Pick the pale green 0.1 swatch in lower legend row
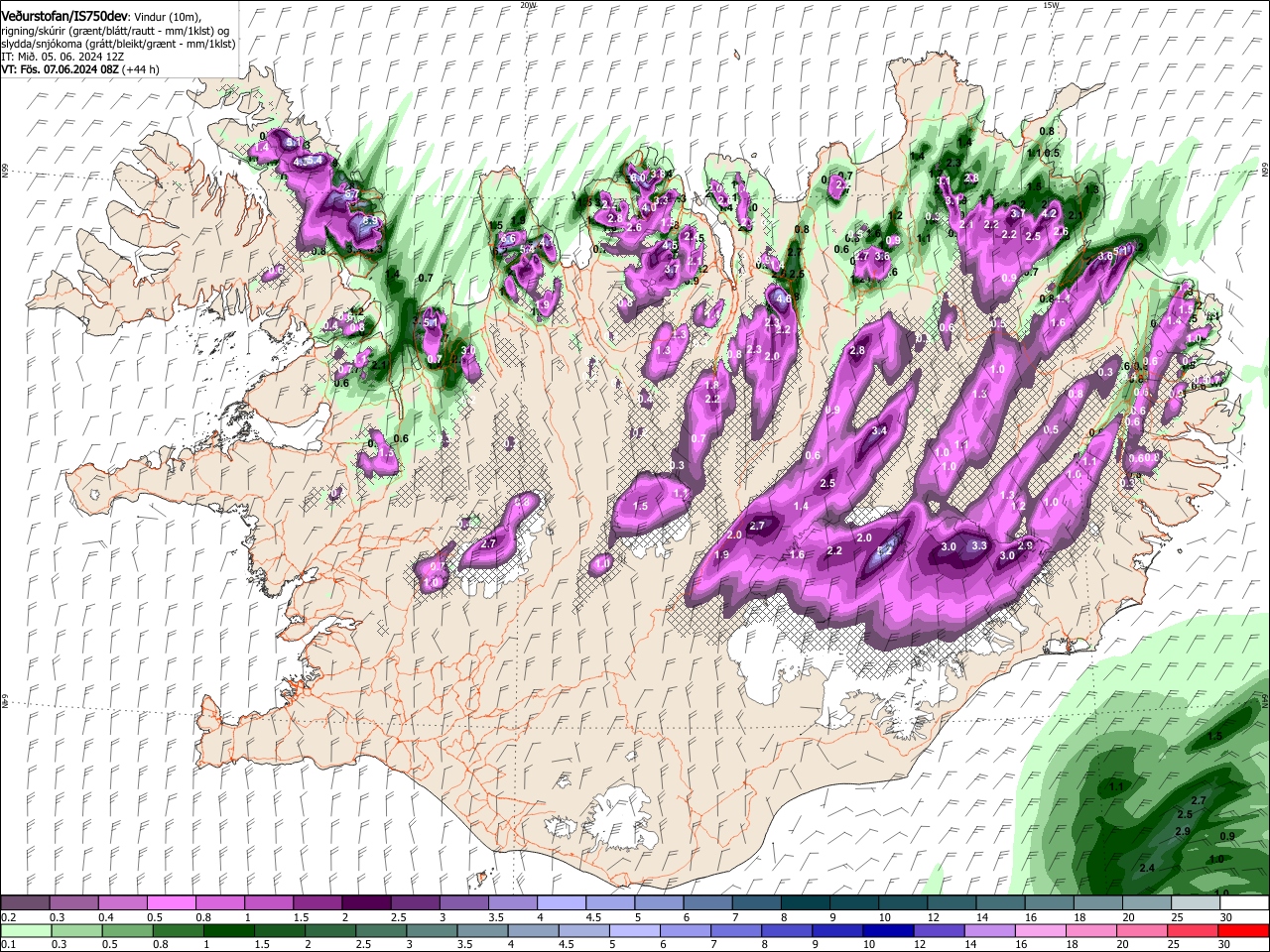The width and height of the screenshot is (1270, 952). coord(25,930)
